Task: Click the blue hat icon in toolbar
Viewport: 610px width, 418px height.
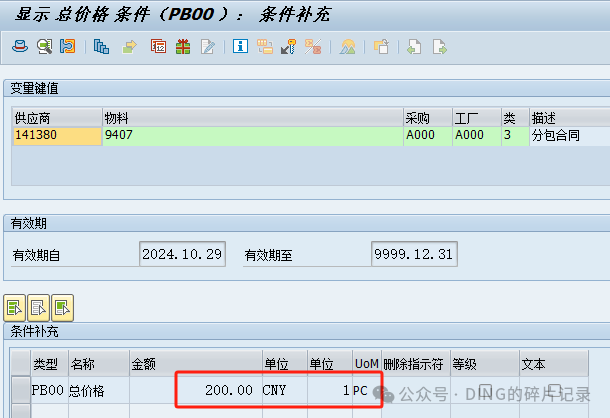Action: (x=20, y=46)
